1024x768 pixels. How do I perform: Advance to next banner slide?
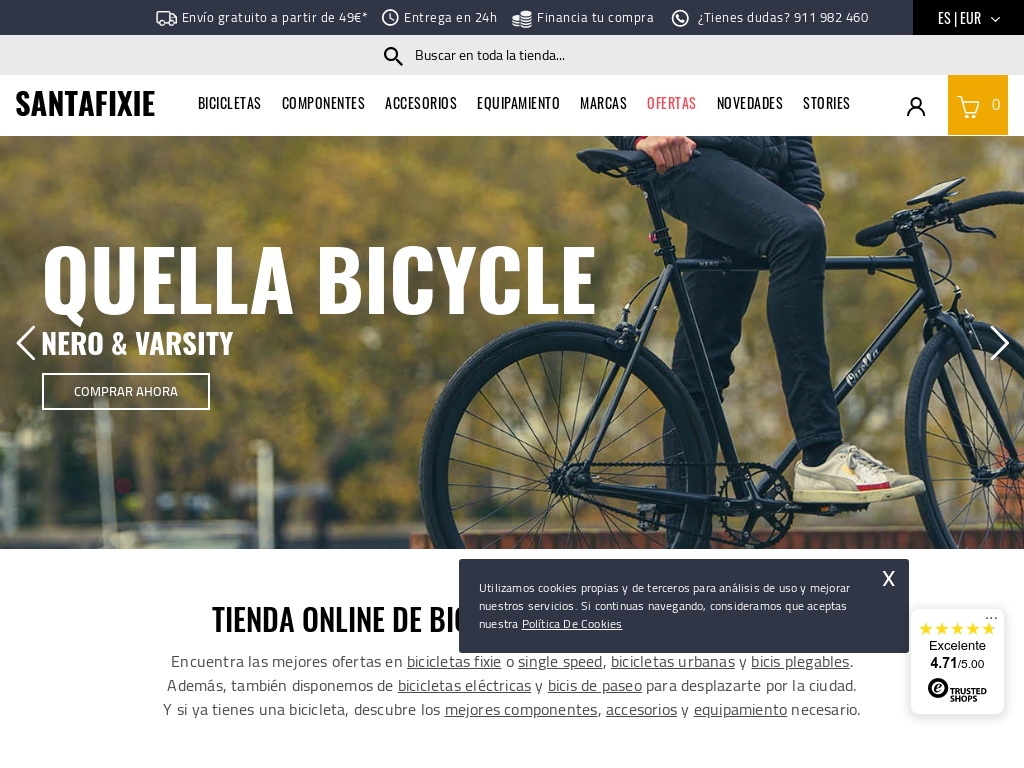click(x=999, y=343)
